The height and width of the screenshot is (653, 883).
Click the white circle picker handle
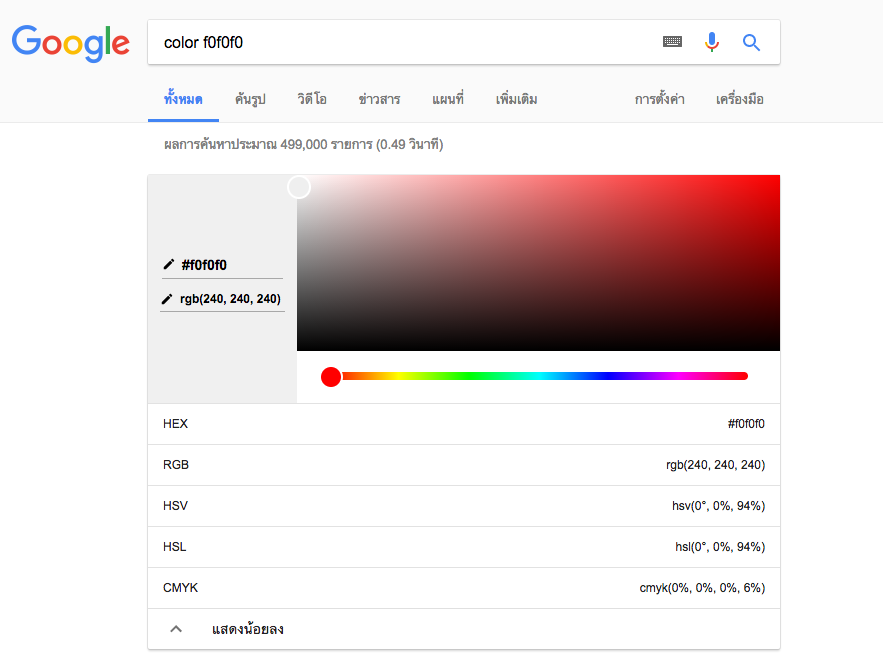[299, 187]
